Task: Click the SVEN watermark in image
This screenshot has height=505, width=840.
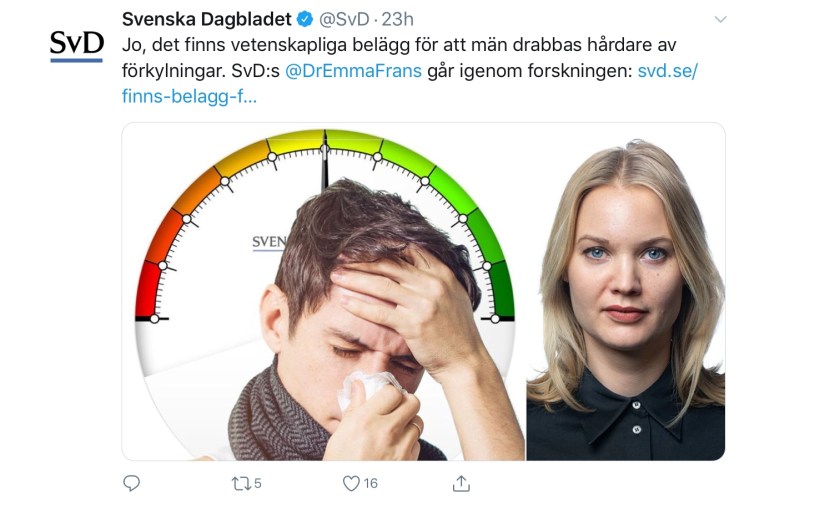Action: (269, 243)
